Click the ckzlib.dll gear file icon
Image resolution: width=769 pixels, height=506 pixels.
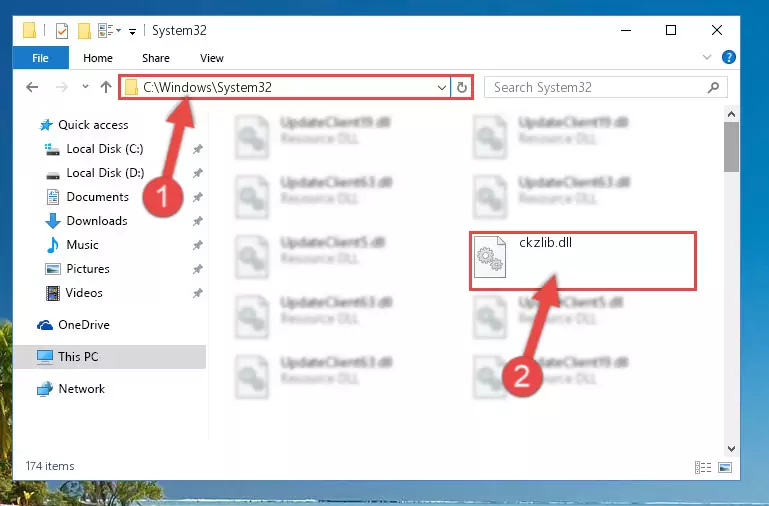tap(490, 257)
